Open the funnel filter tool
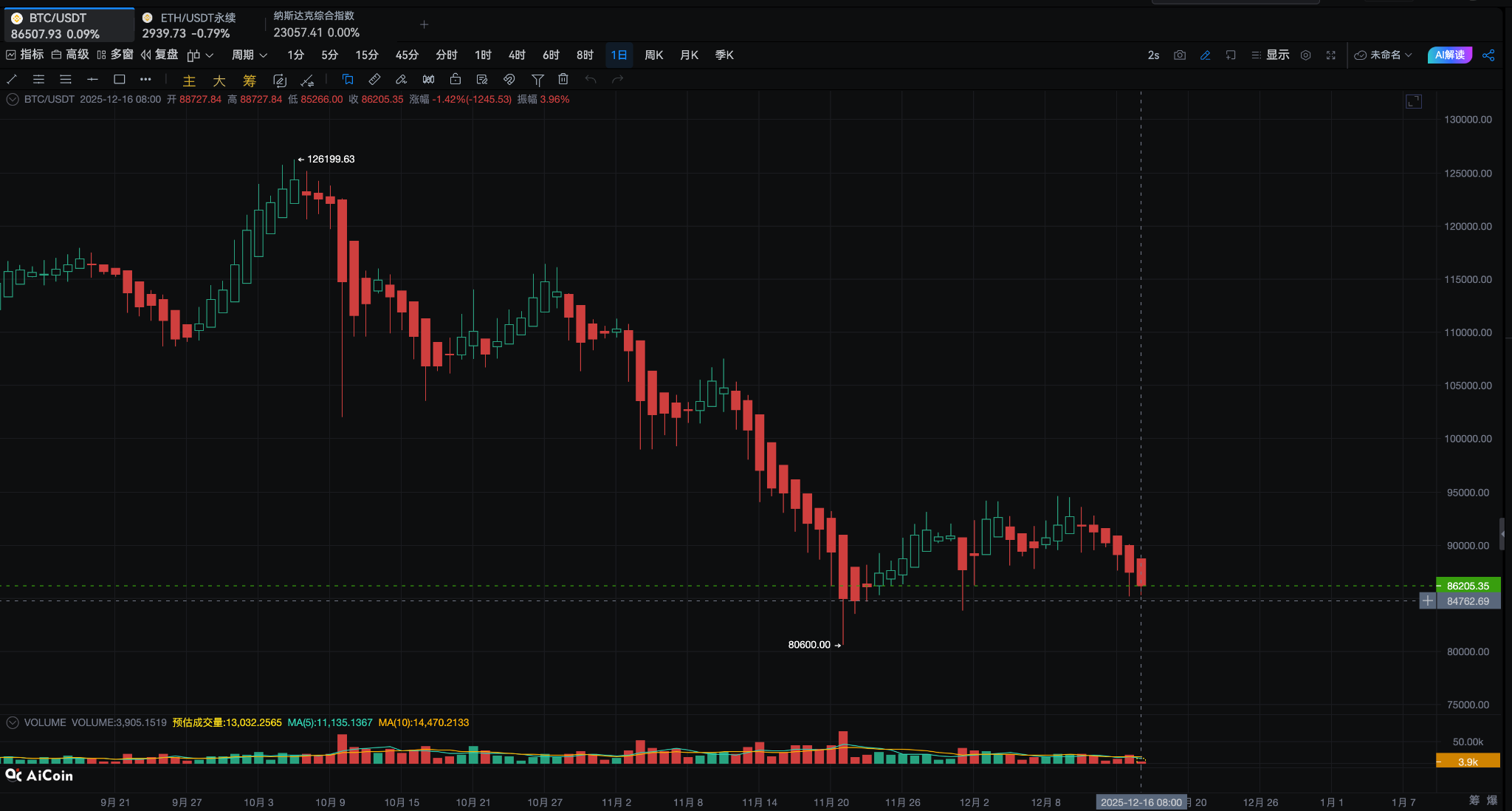1512x811 pixels. click(x=537, y=79)
